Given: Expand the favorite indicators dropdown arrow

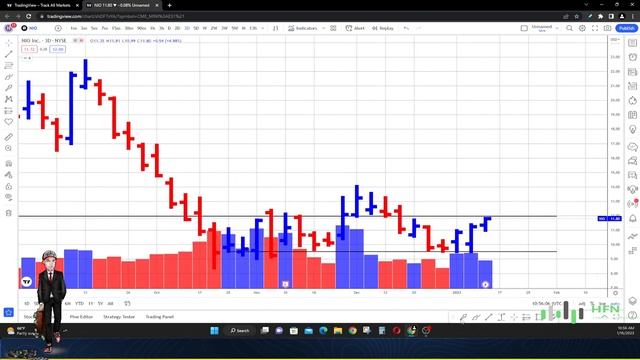Looking at the screenshot, I should tap(324, 28).
